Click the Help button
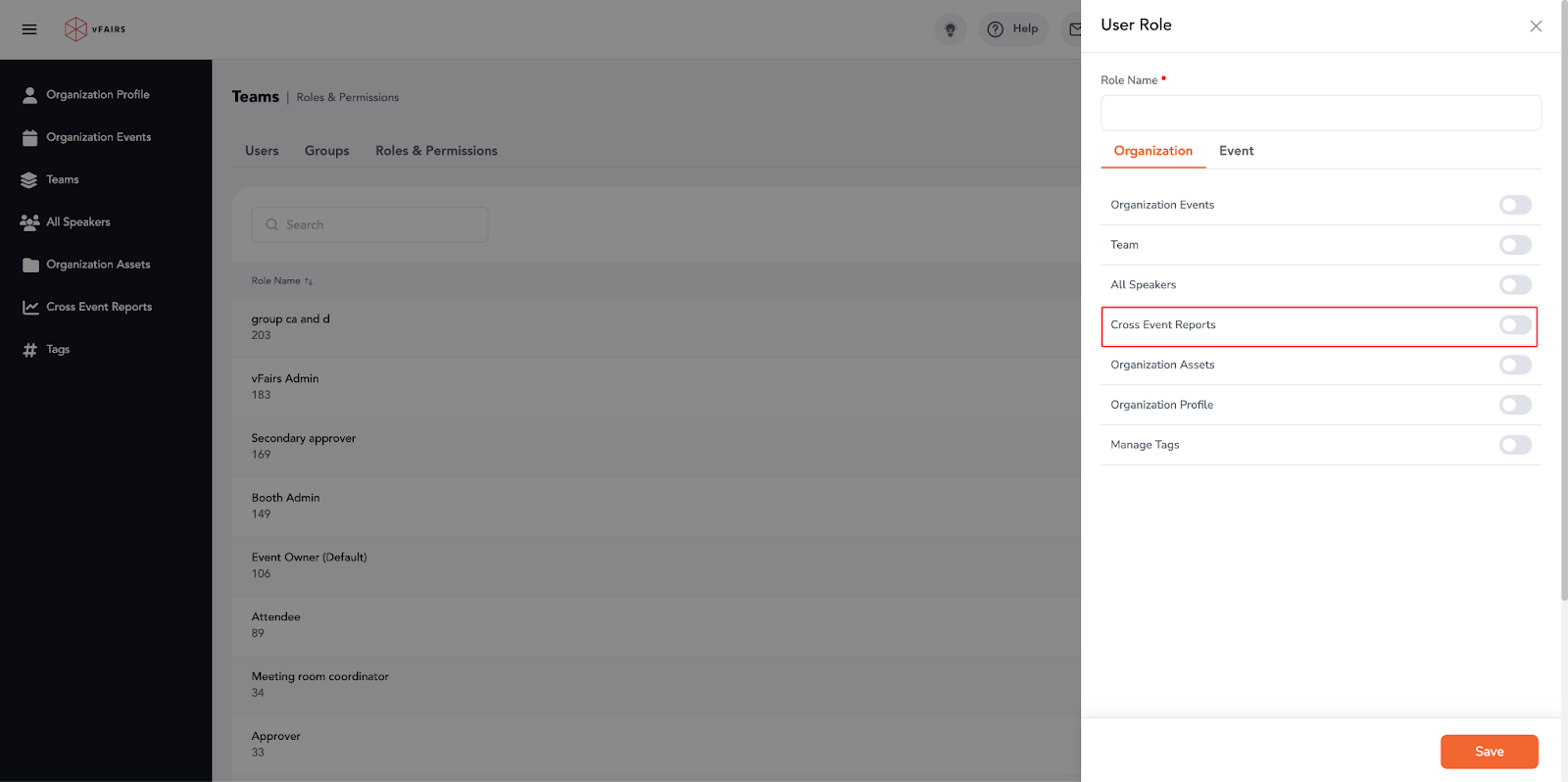Screen dimensions: 1568x782 click(x=1013, y=29)
